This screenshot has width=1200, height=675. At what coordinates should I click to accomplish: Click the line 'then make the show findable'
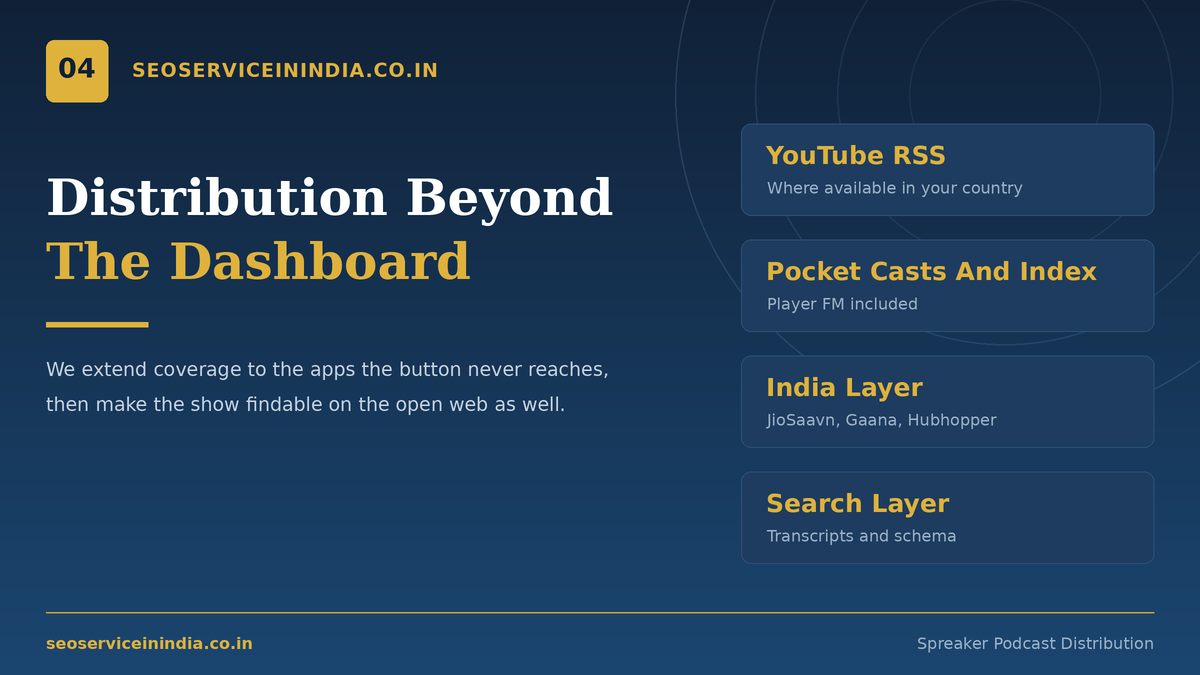point(305,405)
